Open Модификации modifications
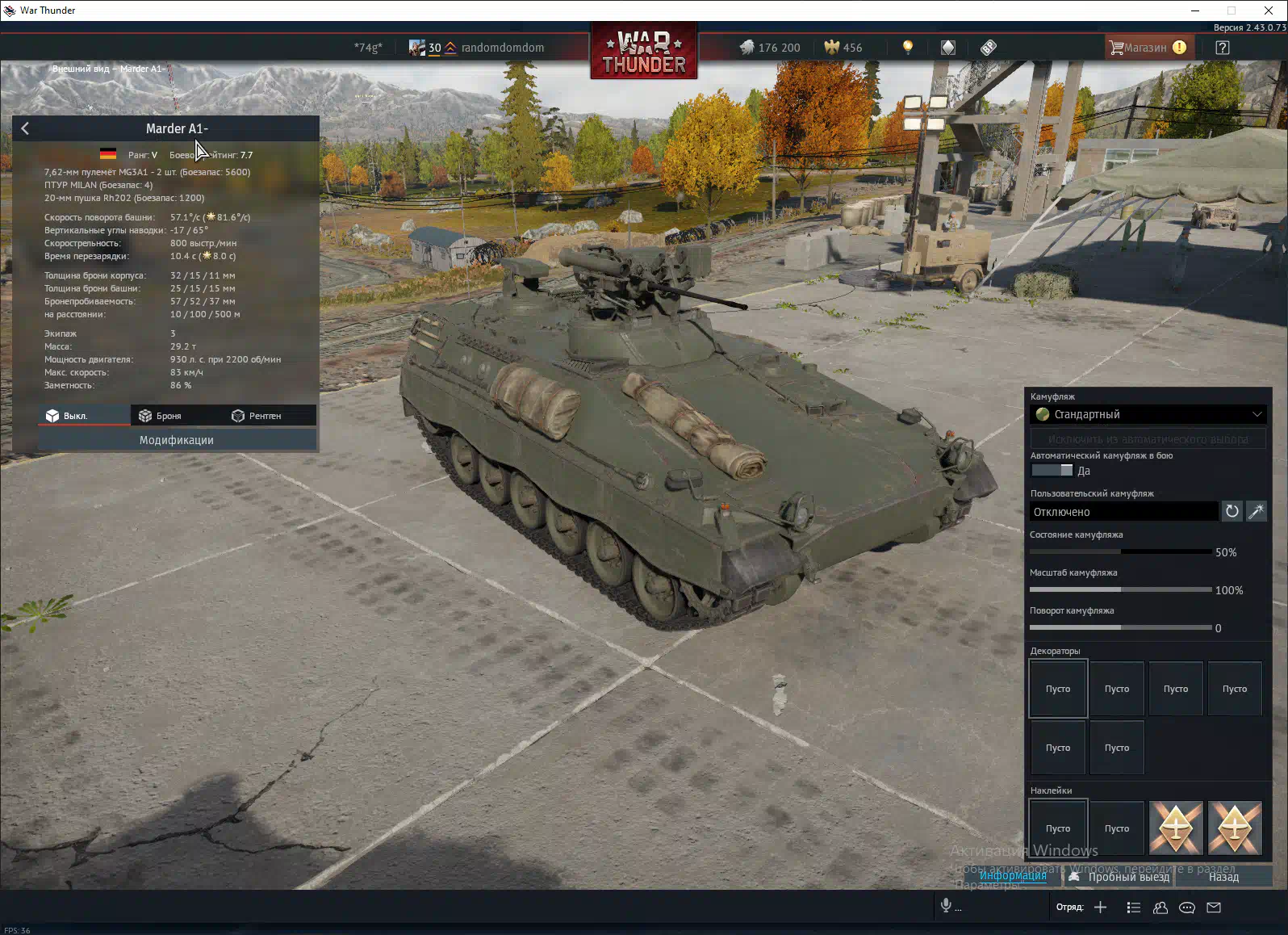1288x935 pixels. click(x=177, y=440)
